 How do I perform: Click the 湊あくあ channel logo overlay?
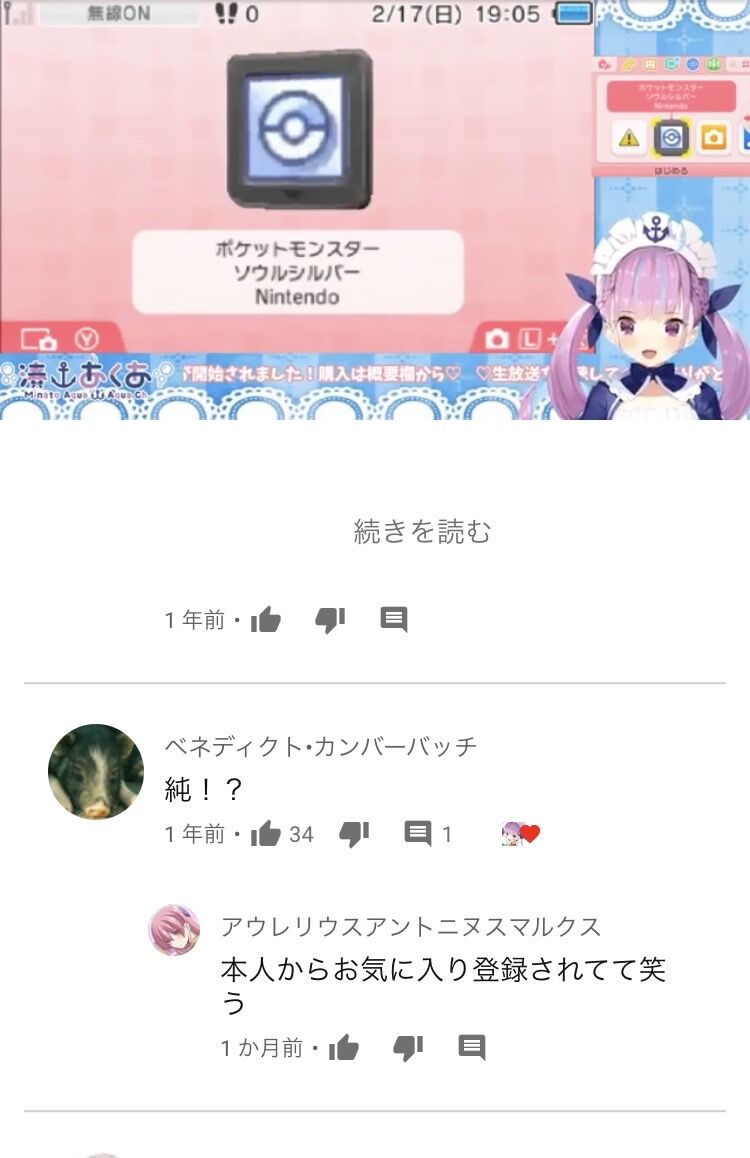tap(83, 380)
